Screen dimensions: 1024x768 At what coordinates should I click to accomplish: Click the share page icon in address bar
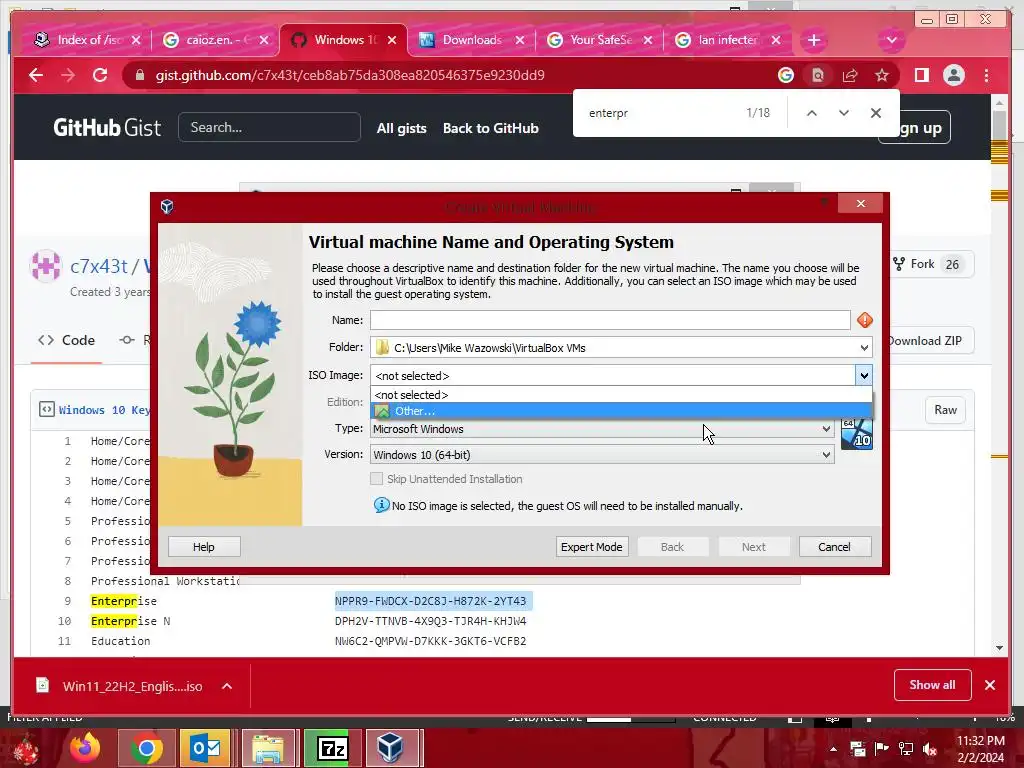click(x=850, y=76)
